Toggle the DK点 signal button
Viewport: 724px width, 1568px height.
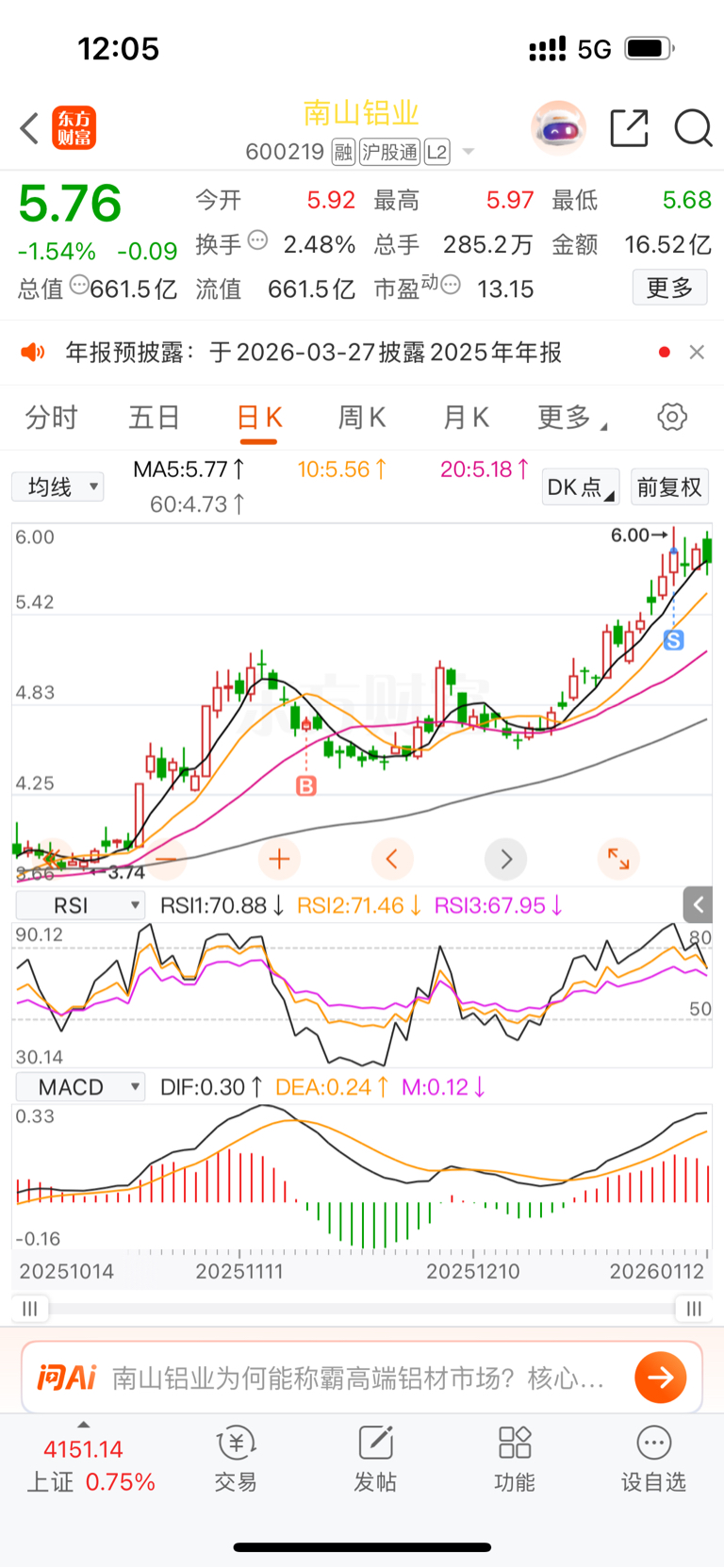tap(580, 487)
